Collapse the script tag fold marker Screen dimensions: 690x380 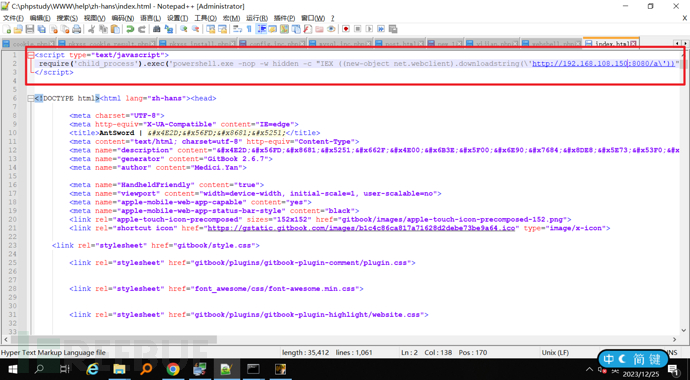(30, 55)
